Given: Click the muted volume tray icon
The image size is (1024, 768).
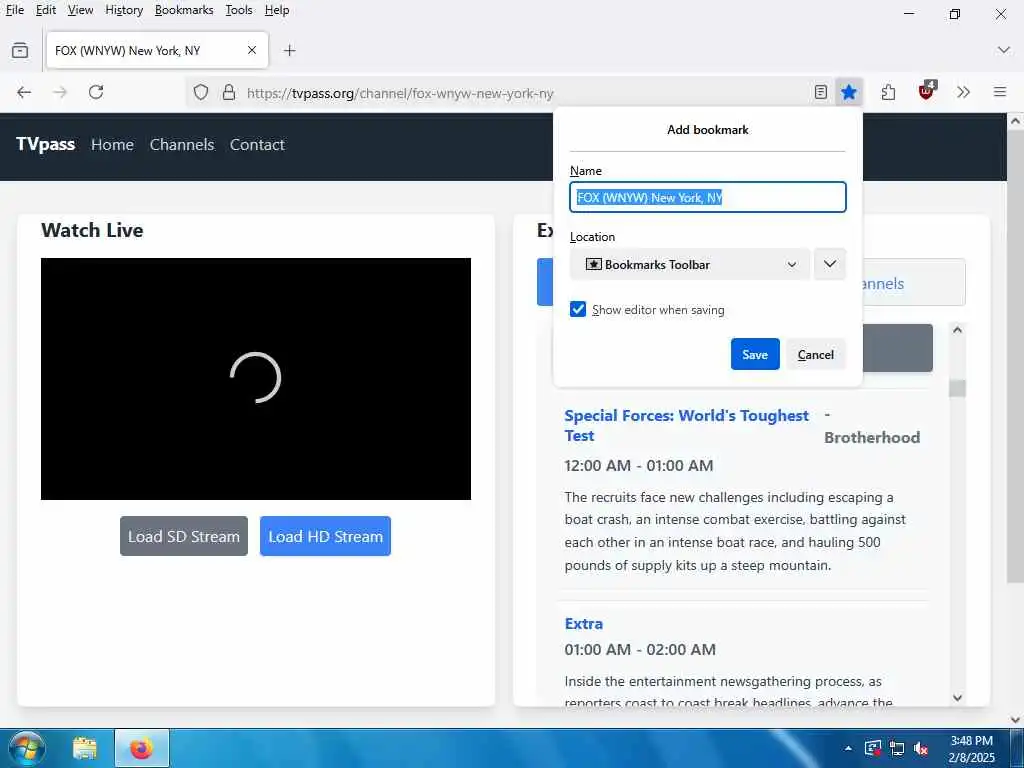Looking at the screenshot, I should (921, 748).
